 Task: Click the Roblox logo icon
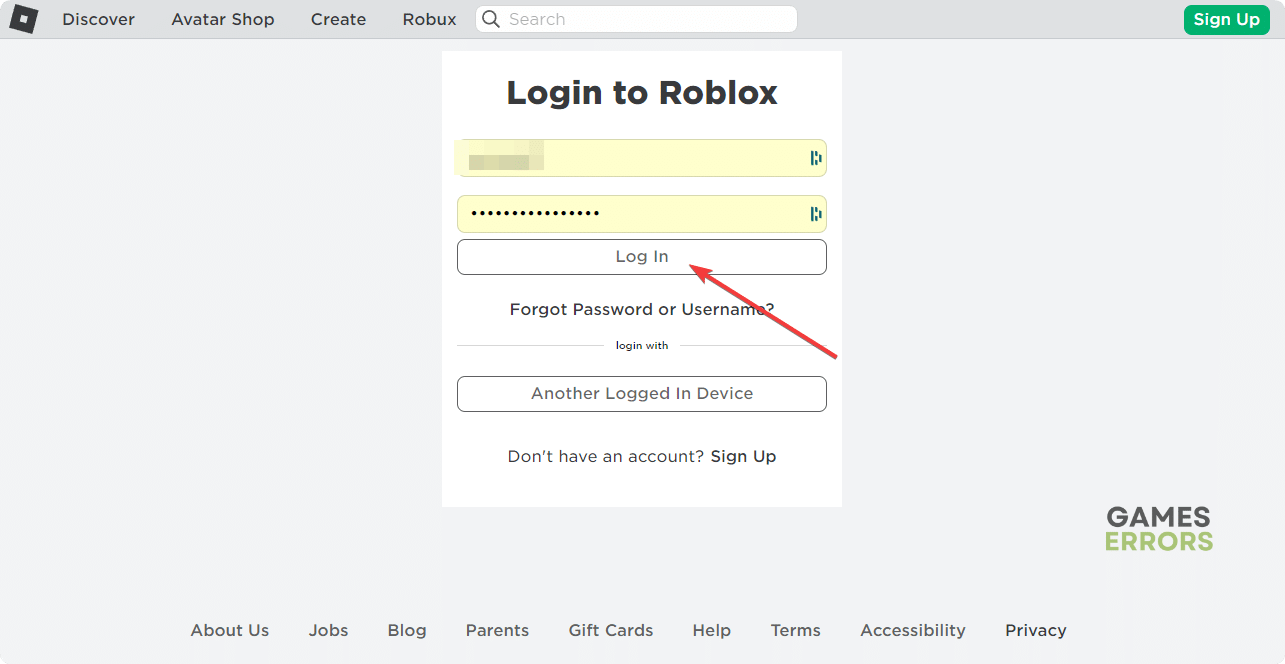point(24,19)
